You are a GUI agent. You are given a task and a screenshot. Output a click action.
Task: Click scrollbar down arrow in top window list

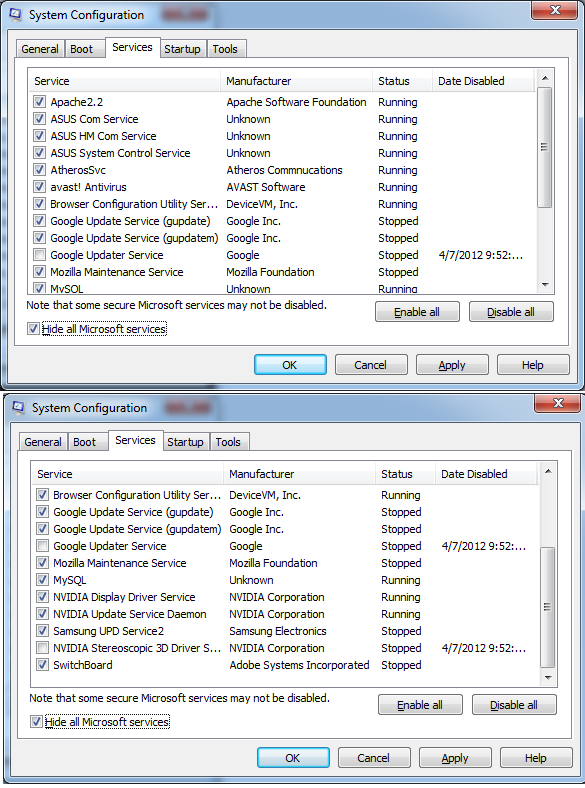coord(545,285)
